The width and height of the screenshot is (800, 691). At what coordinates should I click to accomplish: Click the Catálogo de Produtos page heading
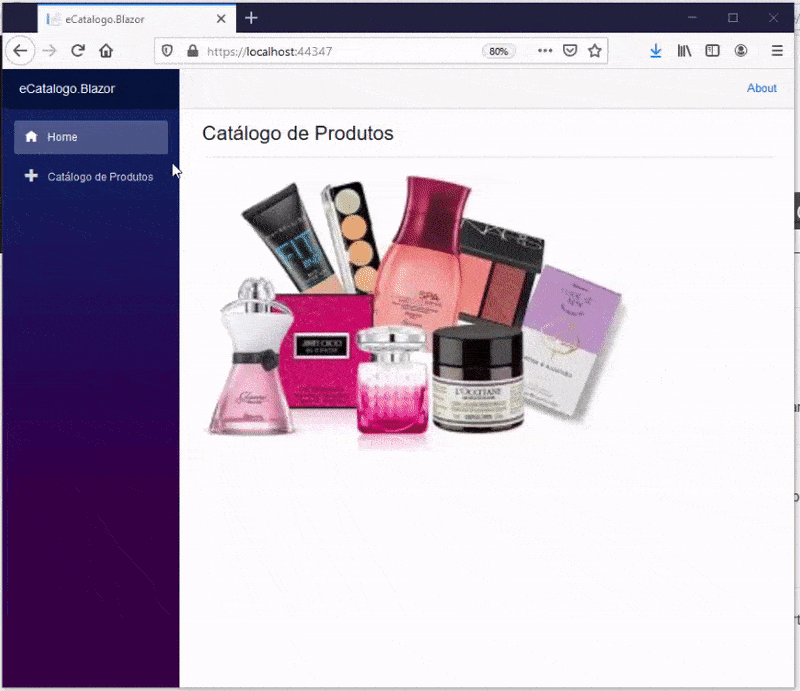click(x=298, y=134)
